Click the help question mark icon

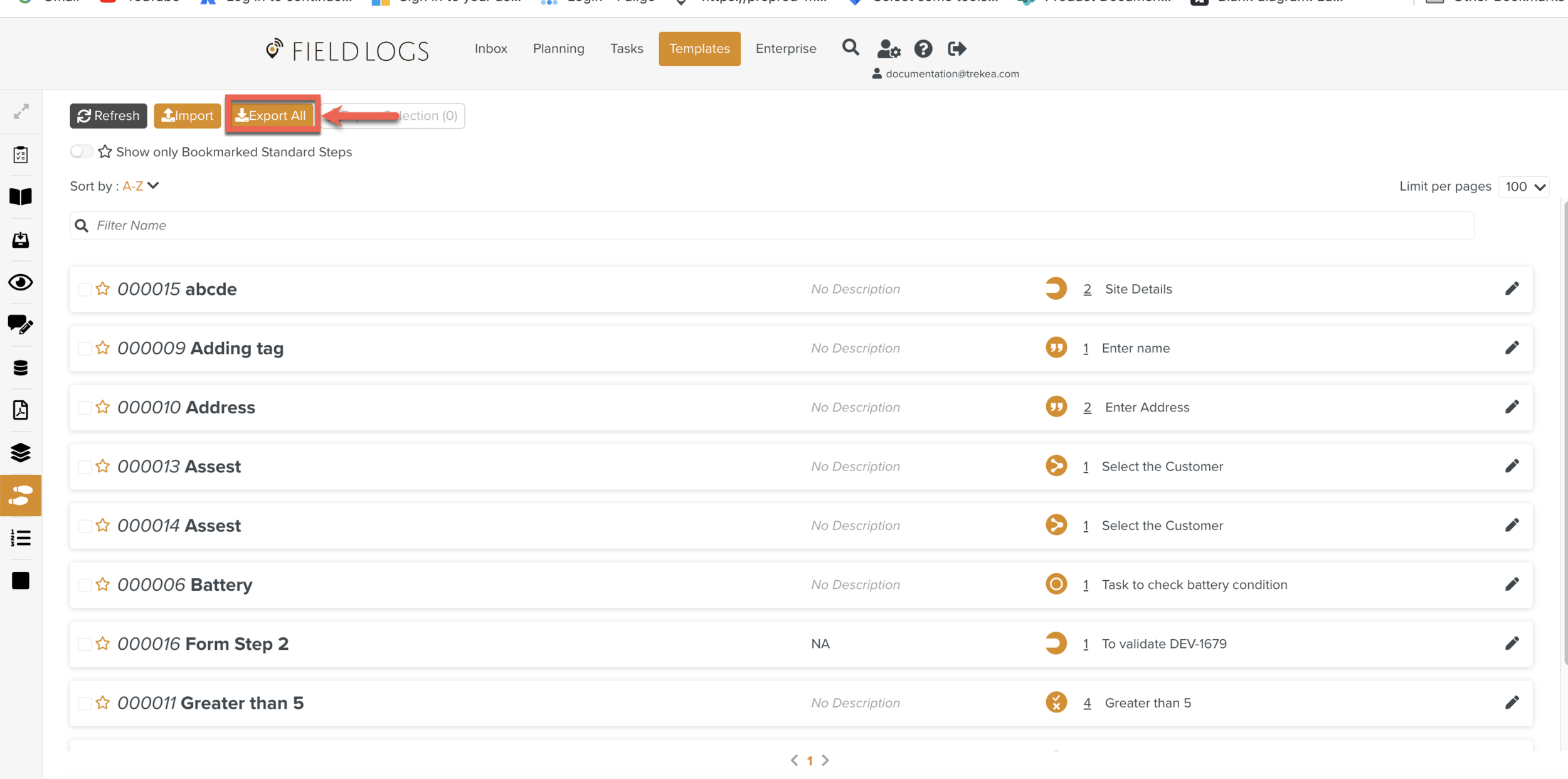coord(923,48)
